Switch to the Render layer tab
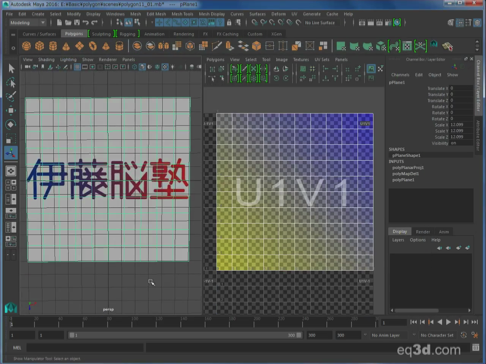 pos(423,232)
